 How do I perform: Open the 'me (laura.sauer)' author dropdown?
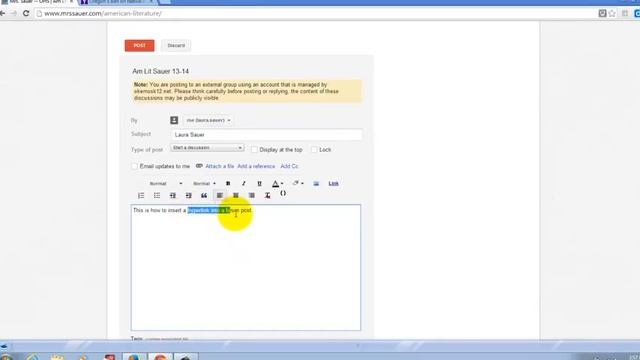coord(208,120)
